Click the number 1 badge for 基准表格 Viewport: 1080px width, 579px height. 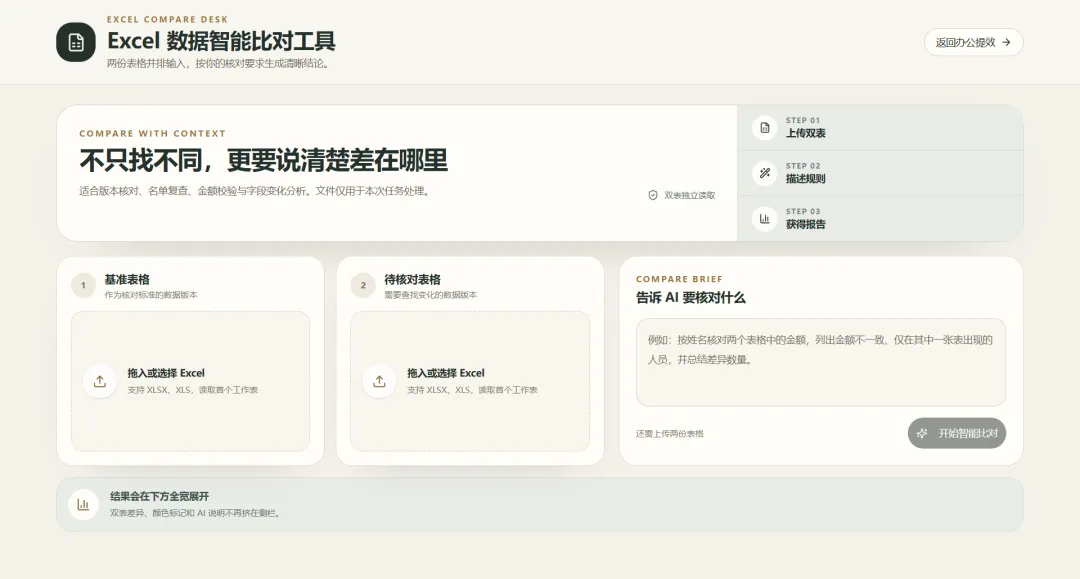83,285
